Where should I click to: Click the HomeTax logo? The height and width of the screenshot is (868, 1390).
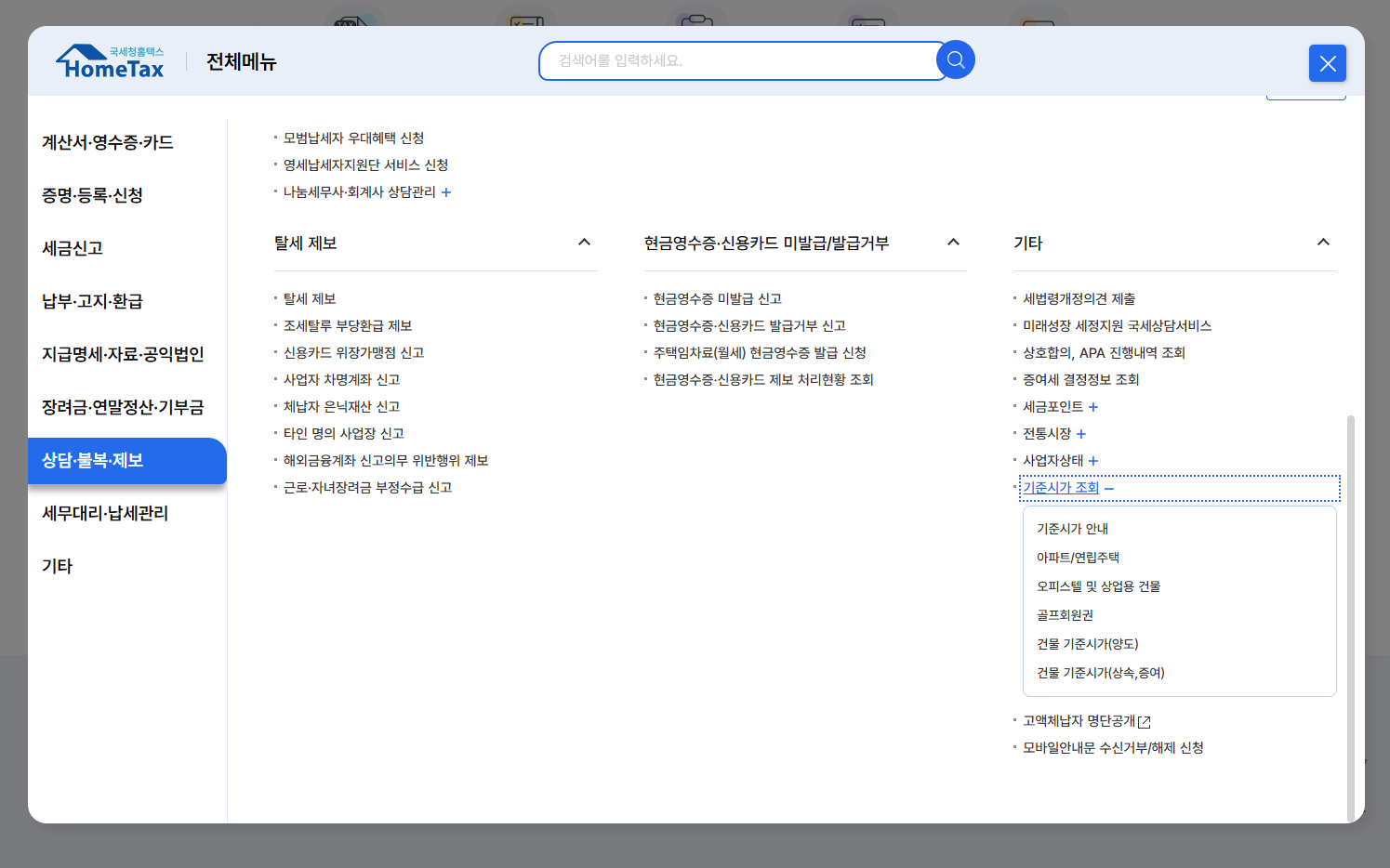[110, 62]
